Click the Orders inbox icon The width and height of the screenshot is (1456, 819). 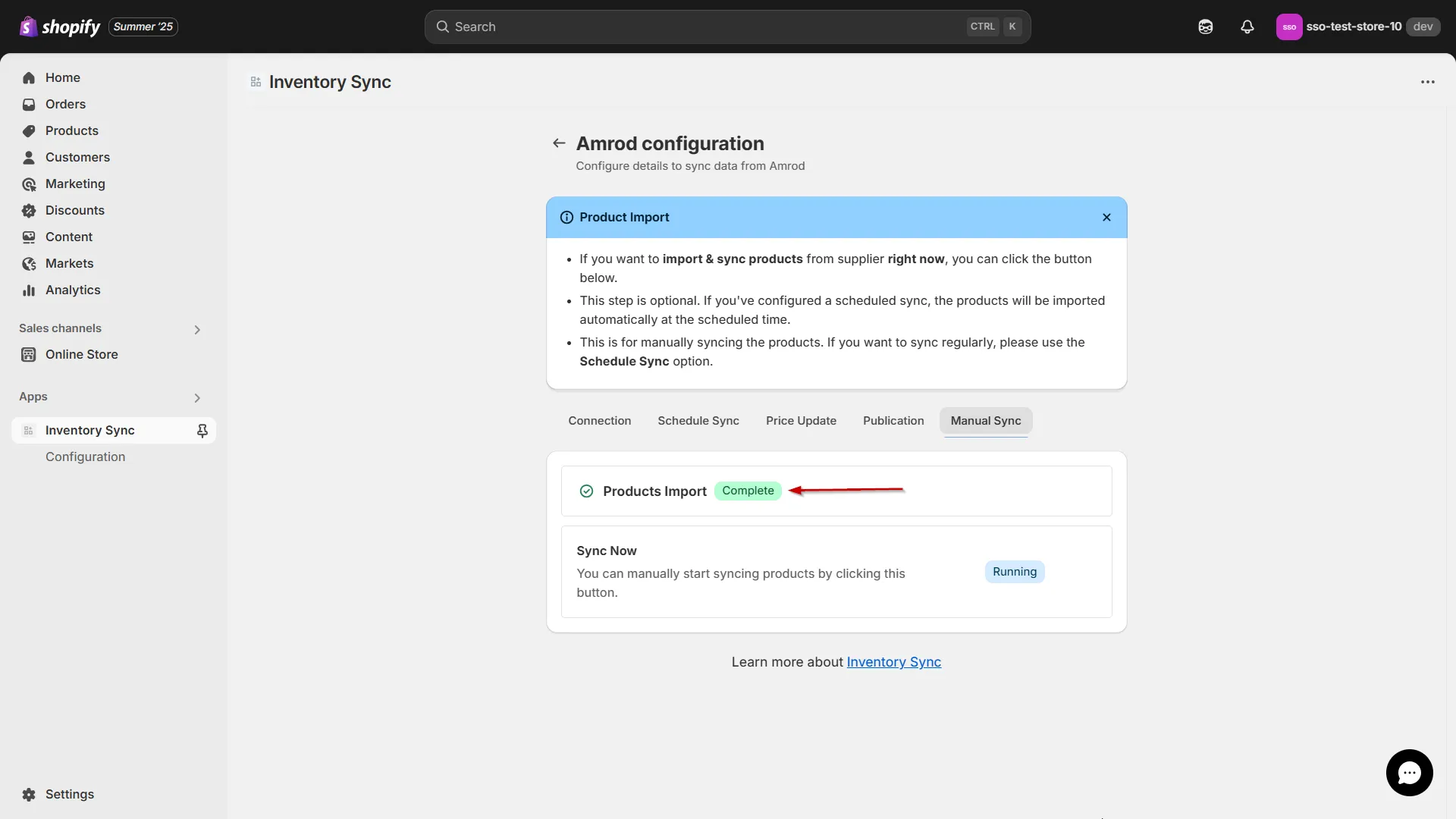point(29,104)
